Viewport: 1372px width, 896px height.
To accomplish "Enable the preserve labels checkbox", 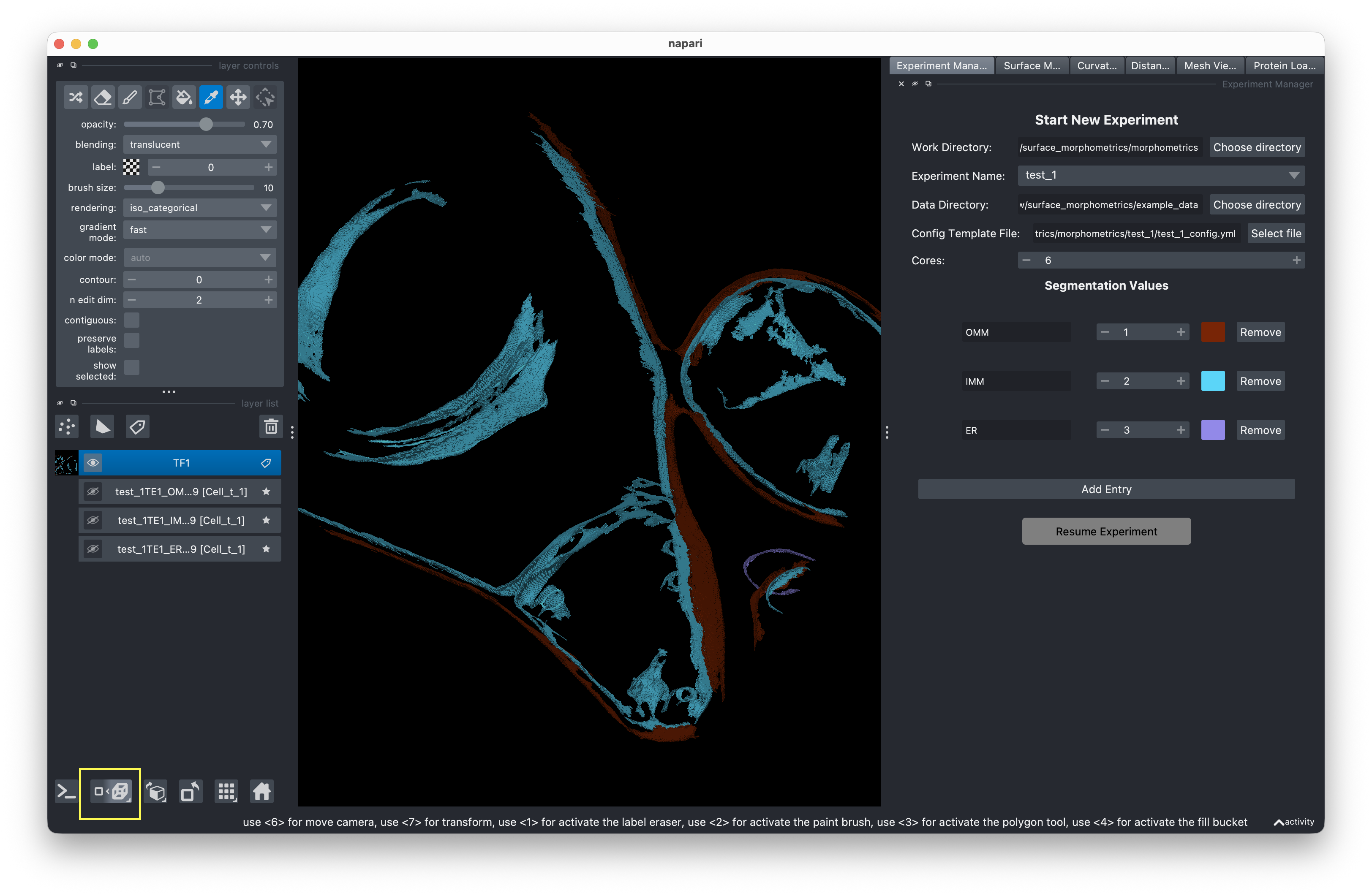I will (132, 340).
